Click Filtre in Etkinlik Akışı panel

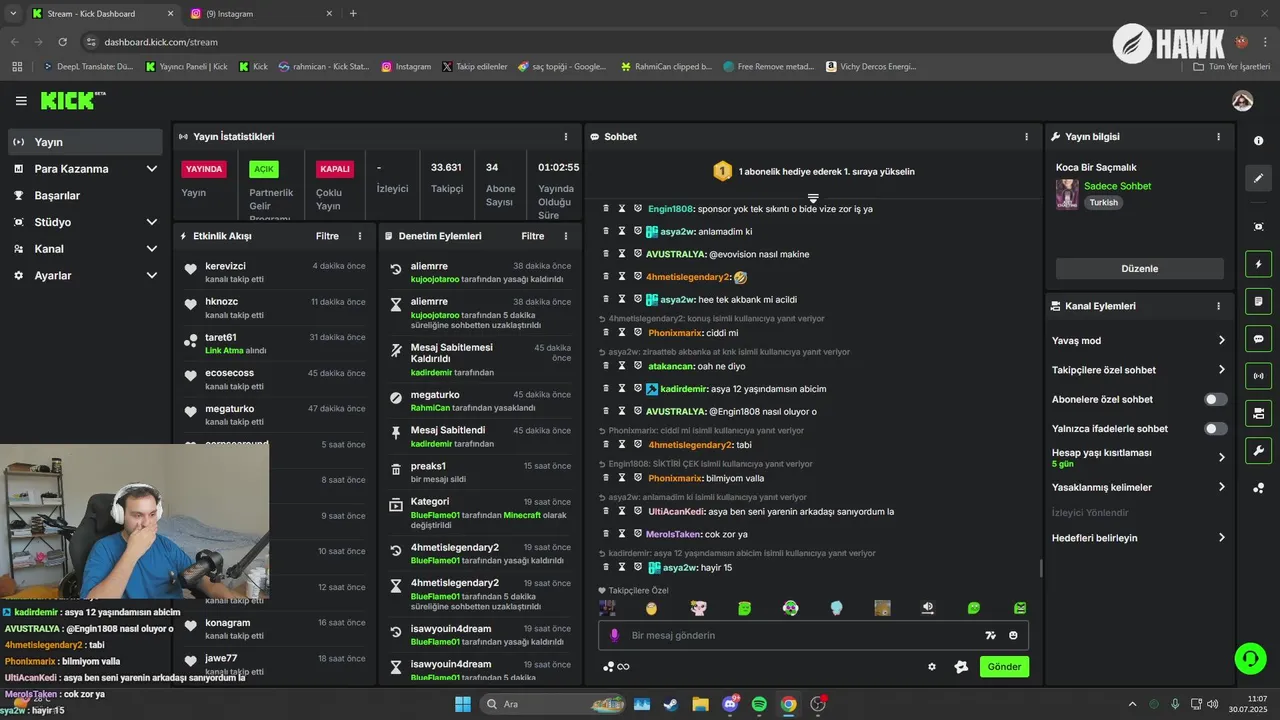(327, 236)
